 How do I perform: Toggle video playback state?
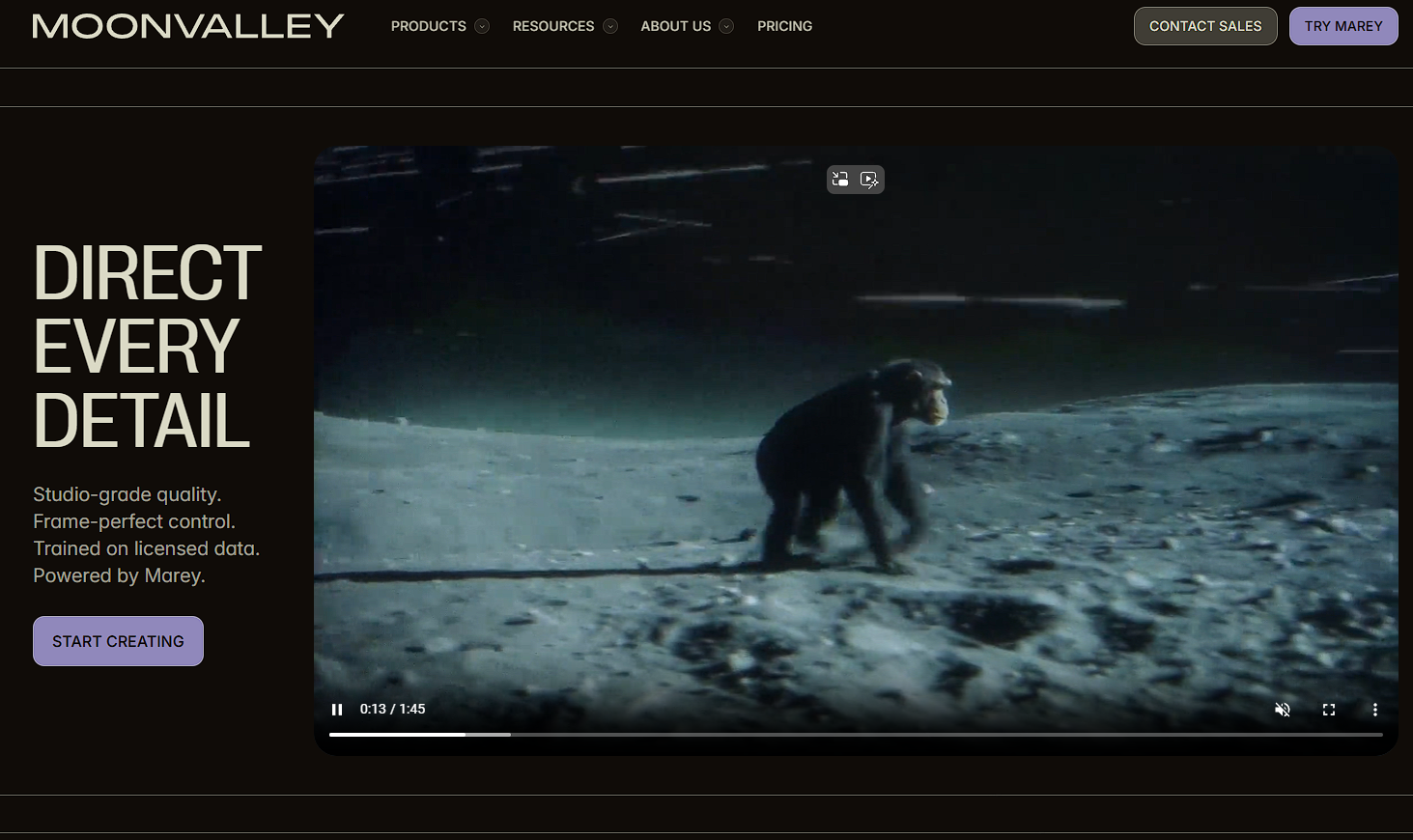pos(337,709)
